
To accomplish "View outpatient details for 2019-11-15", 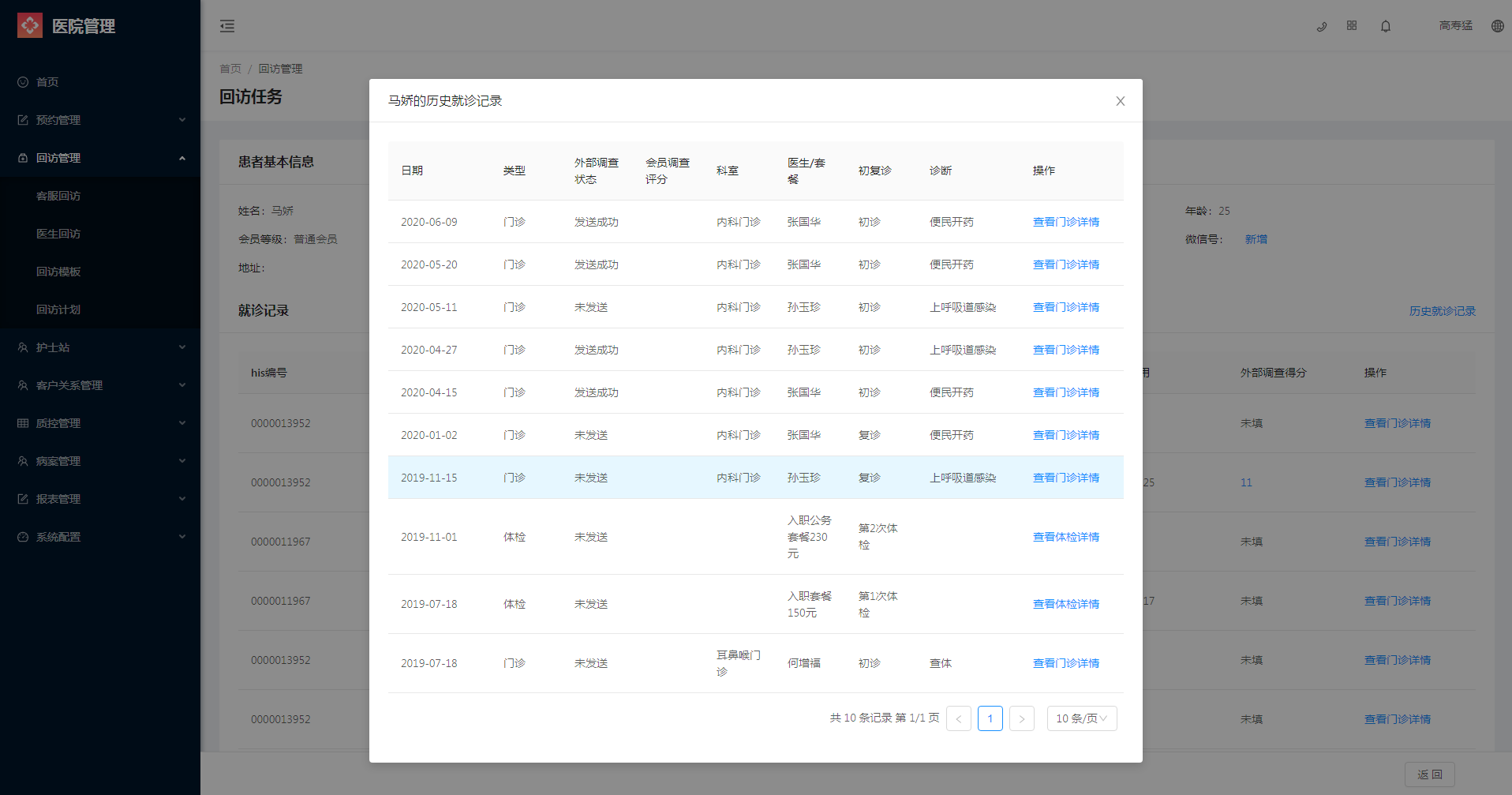I will pos(1066,478).
